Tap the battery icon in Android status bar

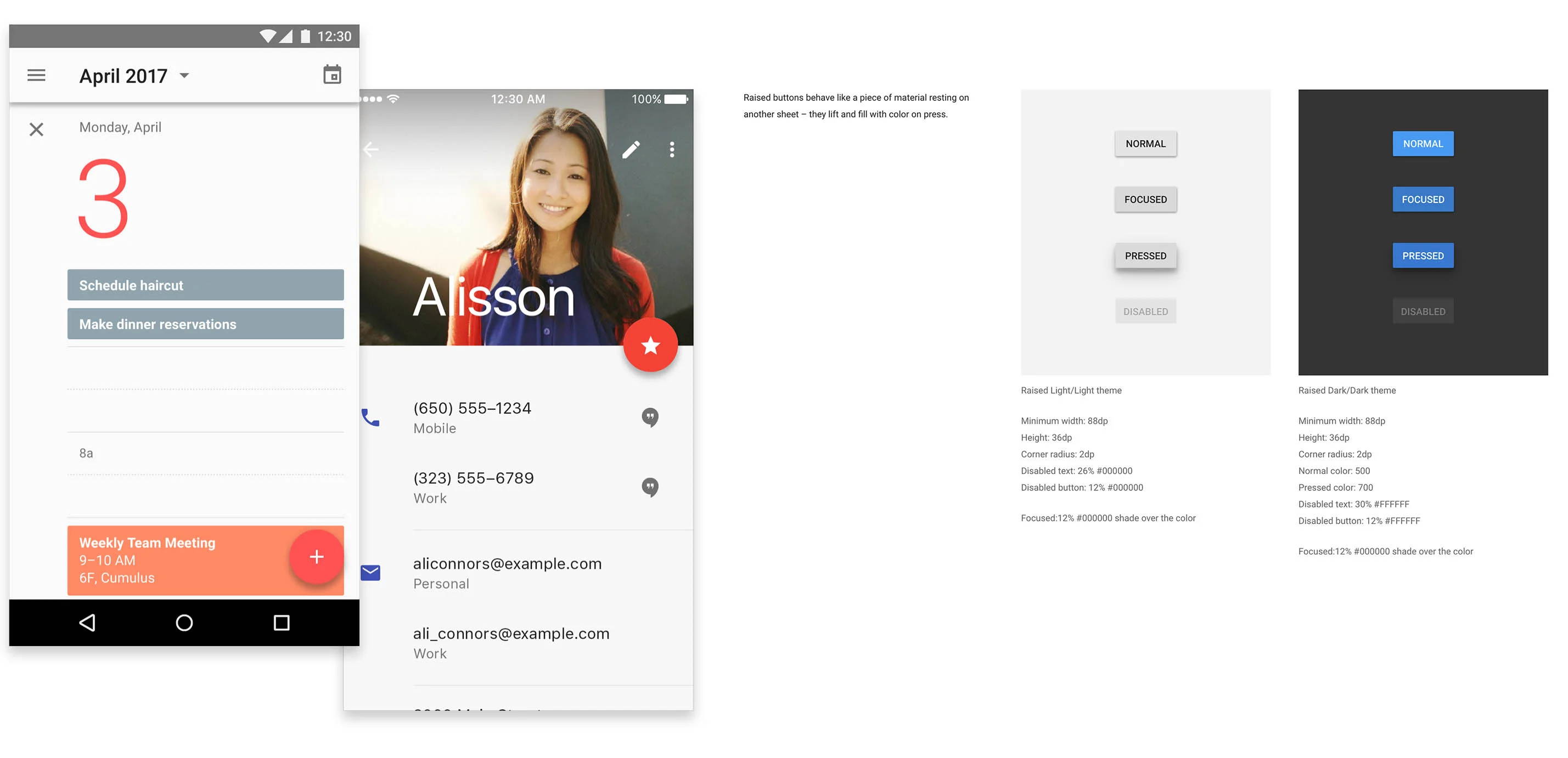[x=306, y=37]
